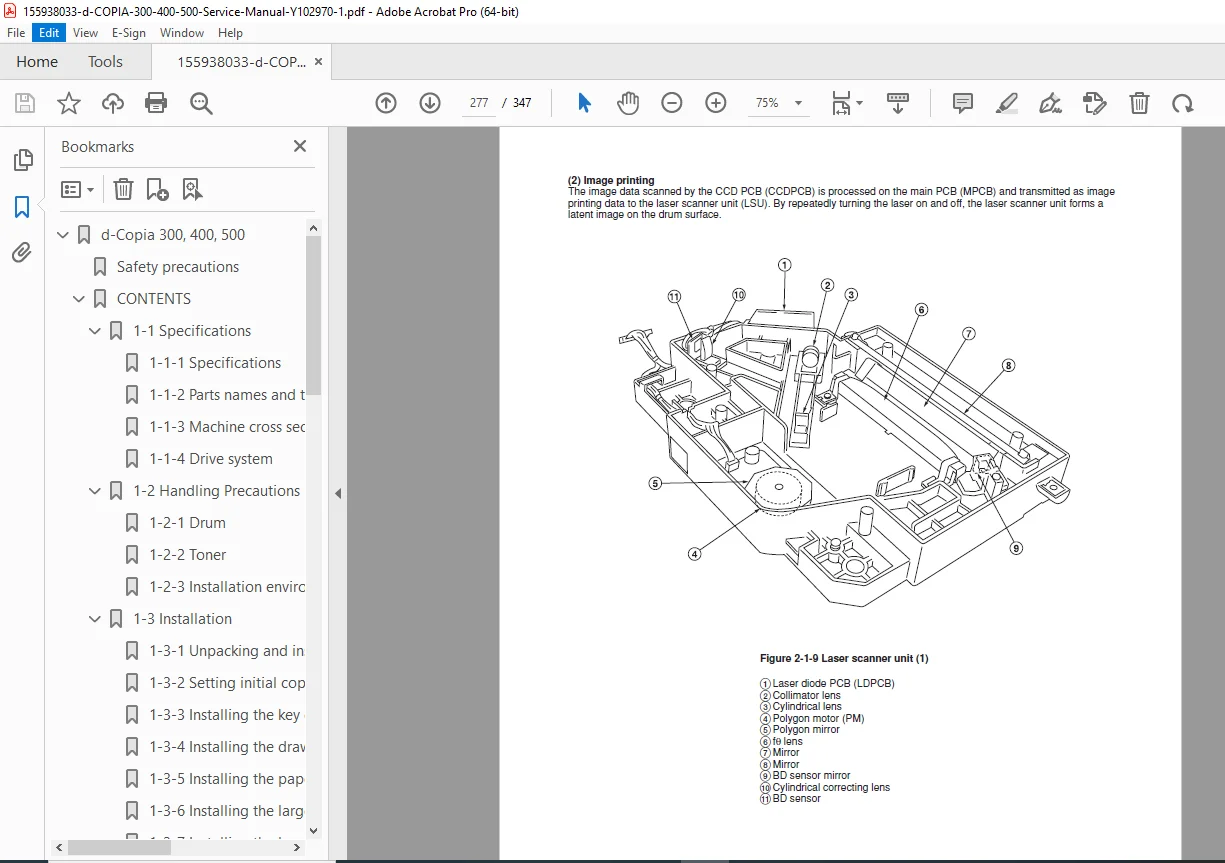This screenshot has width=1225, height=863.
Task: Collapse the 1-1 Specifications bookmark node
Action: coord(95,331)
